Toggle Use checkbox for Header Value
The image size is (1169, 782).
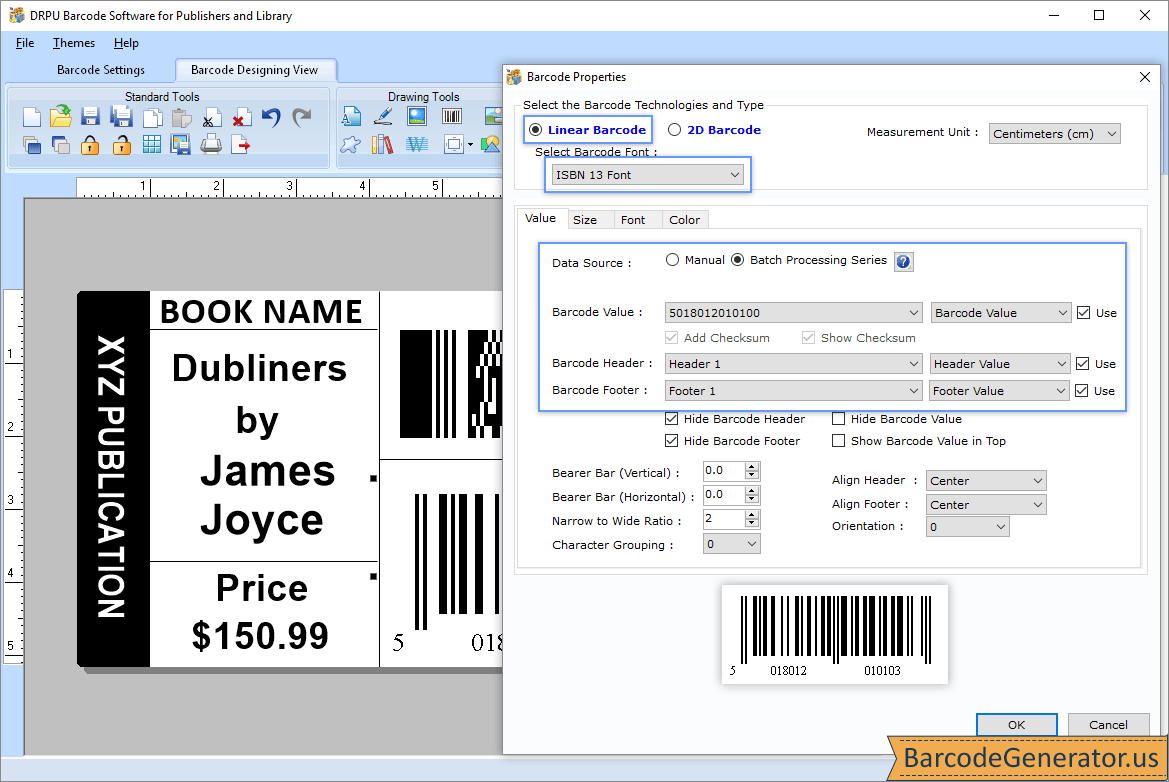click(x=1083, y=364)
